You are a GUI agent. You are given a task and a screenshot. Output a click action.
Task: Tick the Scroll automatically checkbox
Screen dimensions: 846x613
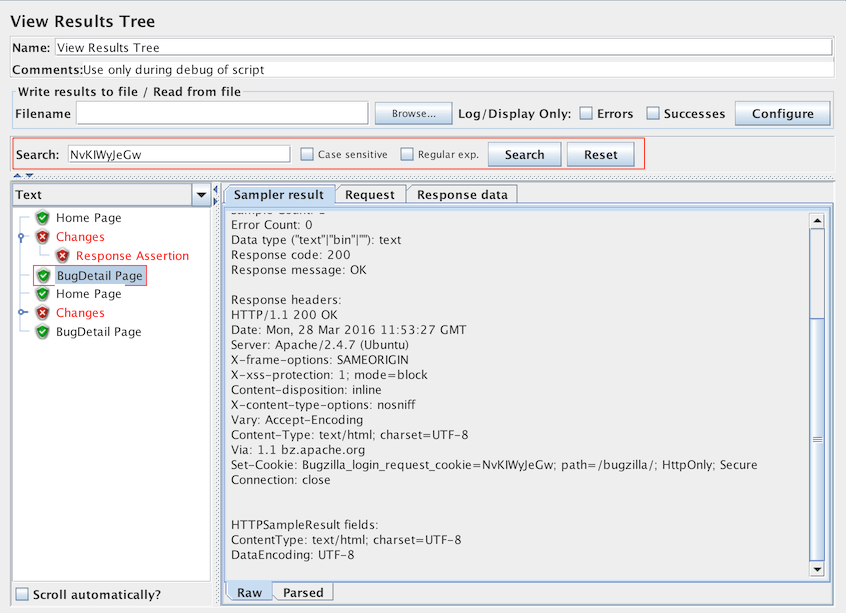(22, 594)
